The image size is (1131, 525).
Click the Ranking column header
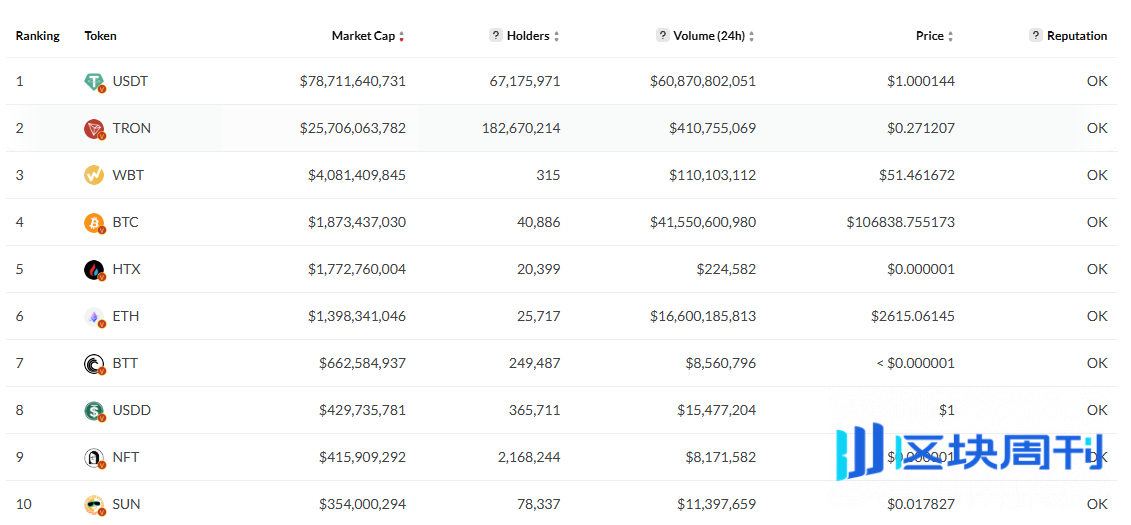38,35
